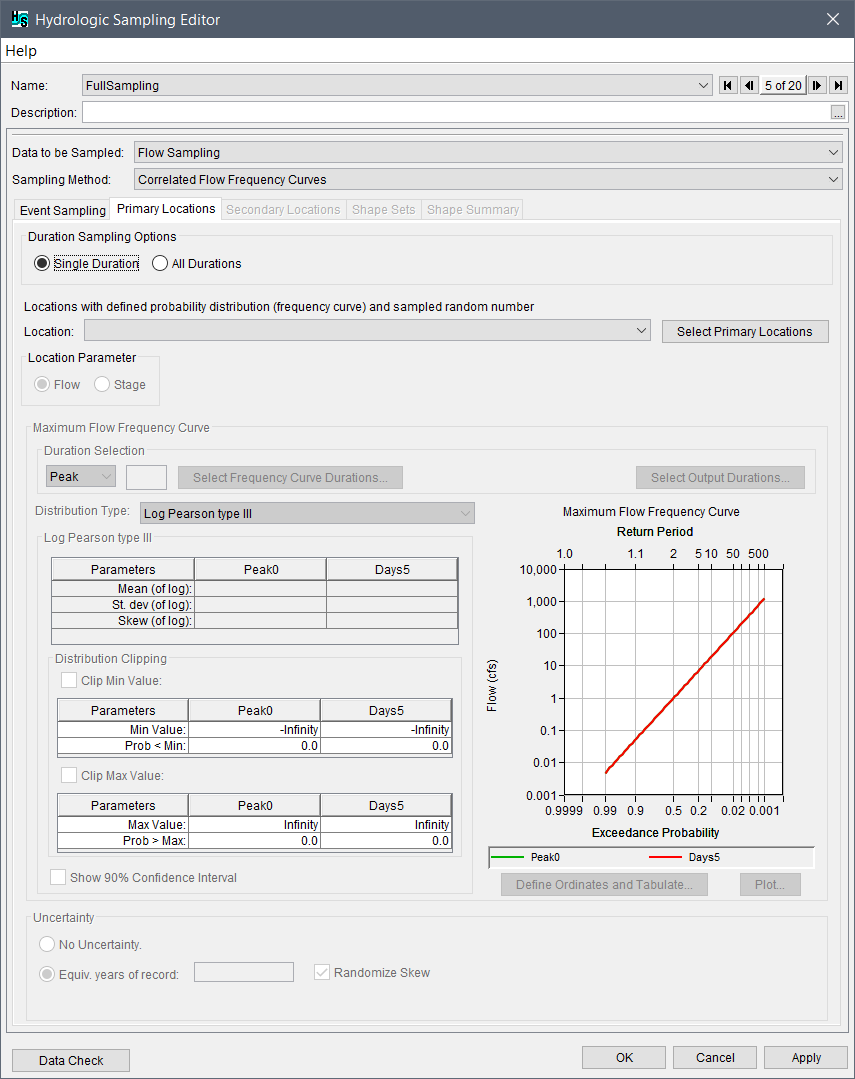Click the '5 of 20' record counter
The height and width of the screenshot is (1079, 855).
click(783, 85)
